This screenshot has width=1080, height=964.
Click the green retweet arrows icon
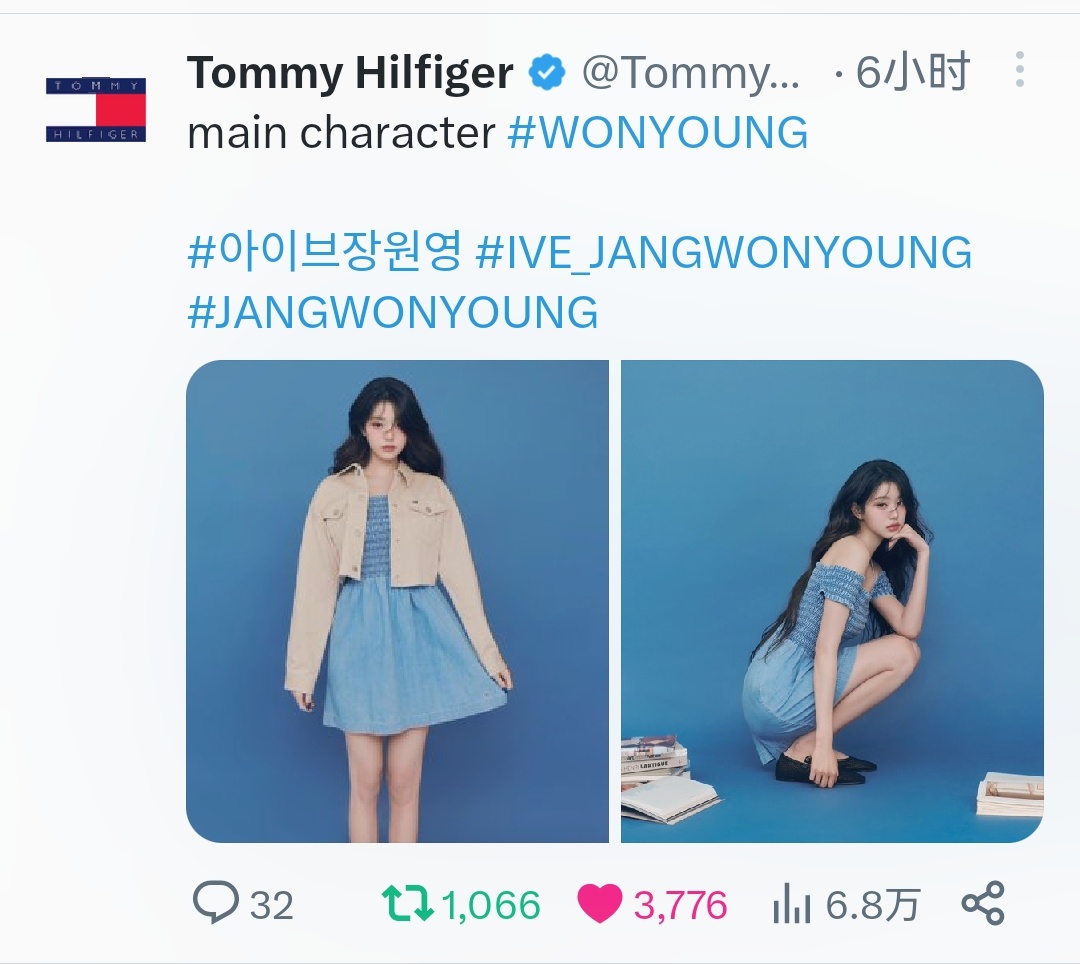coord(407,903)
